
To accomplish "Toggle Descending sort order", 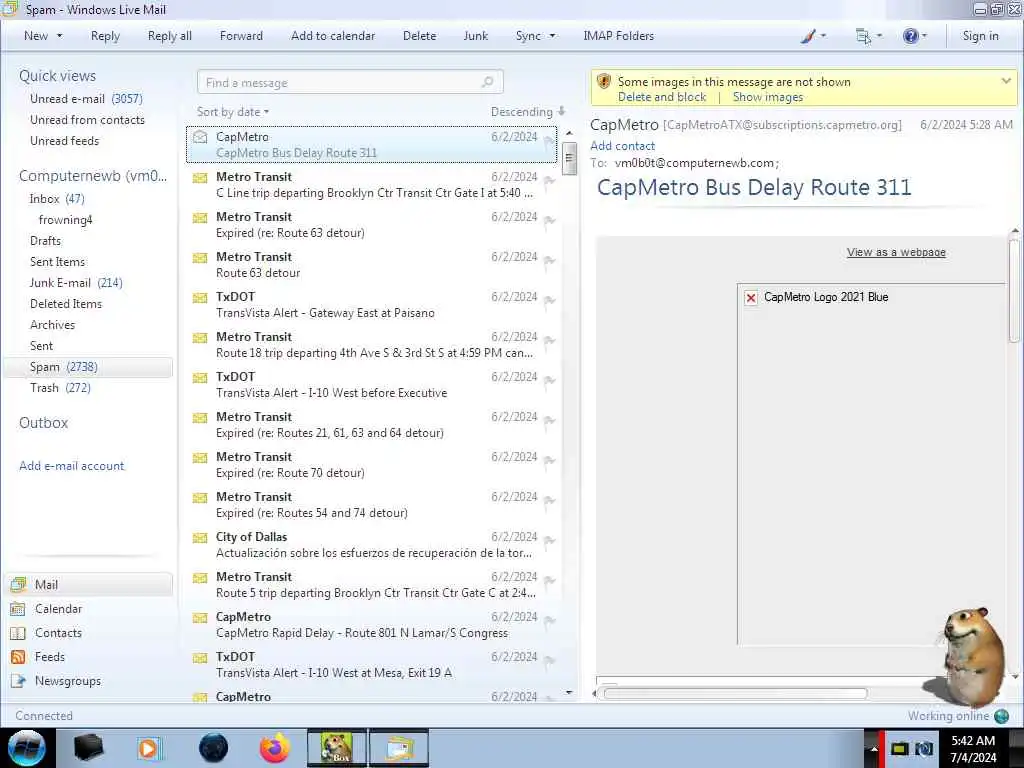I will (528, 112).
